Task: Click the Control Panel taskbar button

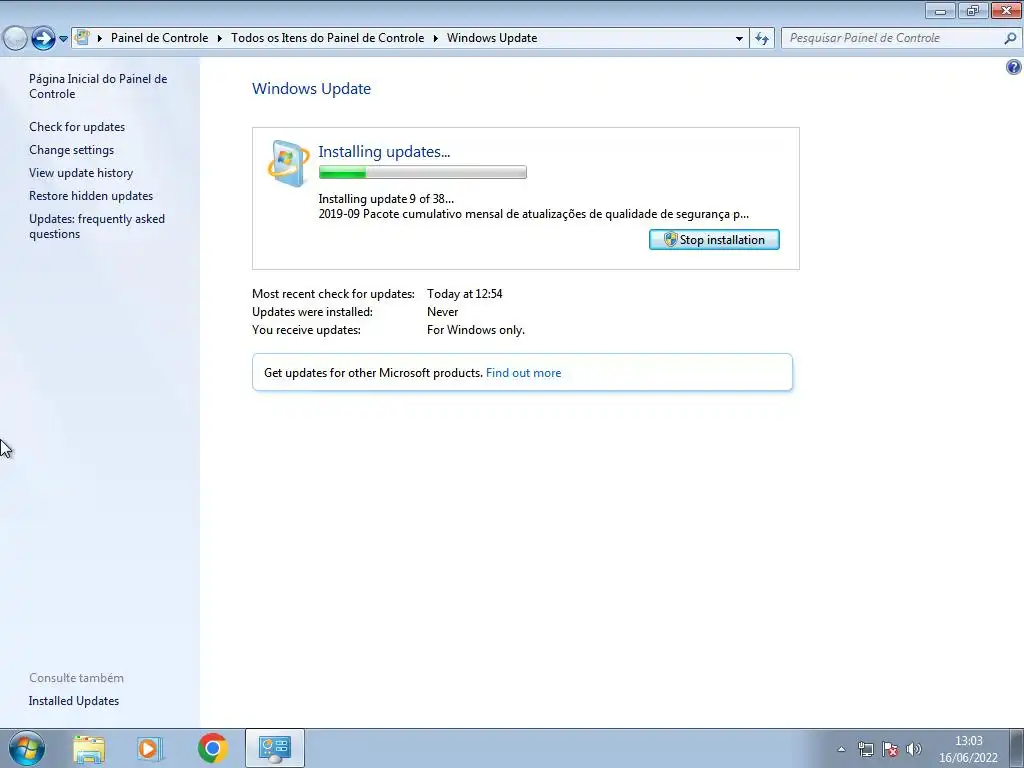Action: pyautogui.click(x=275, y=748)
